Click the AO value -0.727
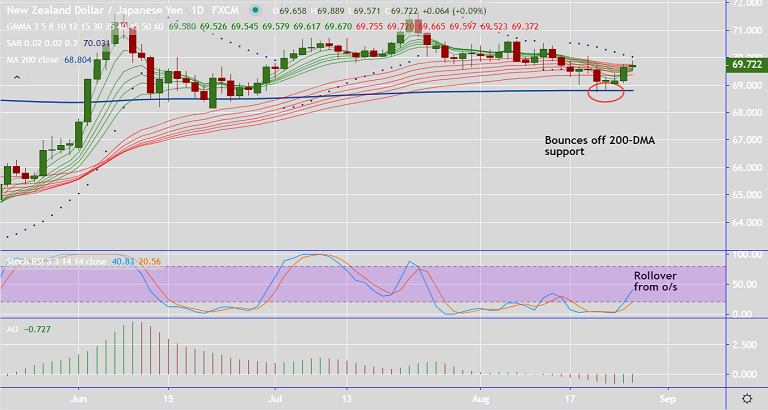768x410 pixels. 37,329
